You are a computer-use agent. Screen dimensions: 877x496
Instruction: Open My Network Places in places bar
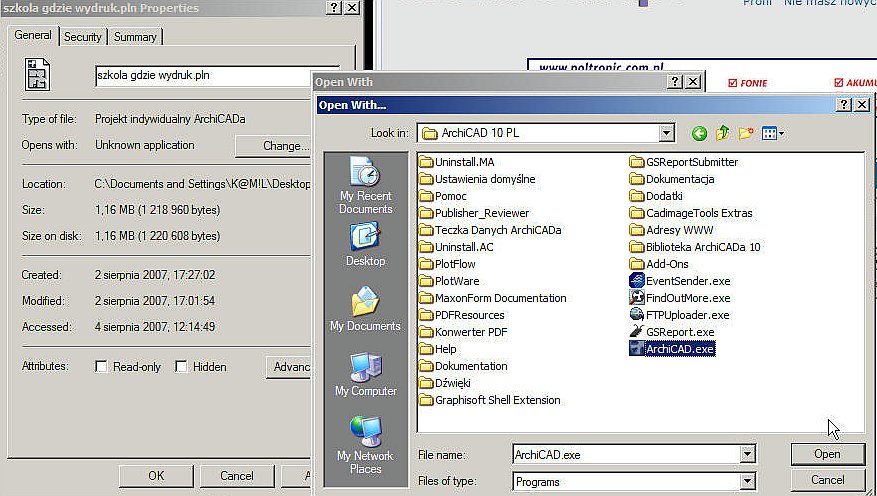pyautogui.click(x=365, y=446)
